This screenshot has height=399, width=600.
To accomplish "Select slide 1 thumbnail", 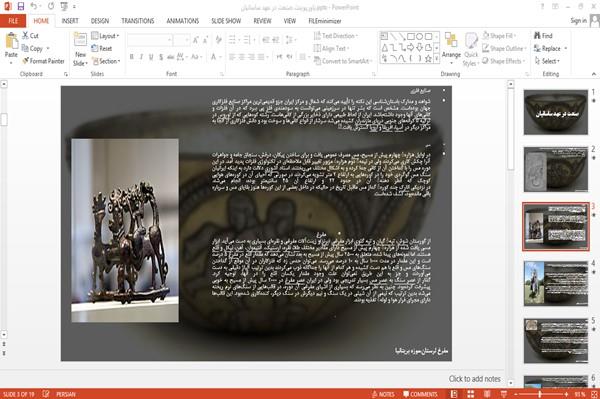I will tap(556, 112).
